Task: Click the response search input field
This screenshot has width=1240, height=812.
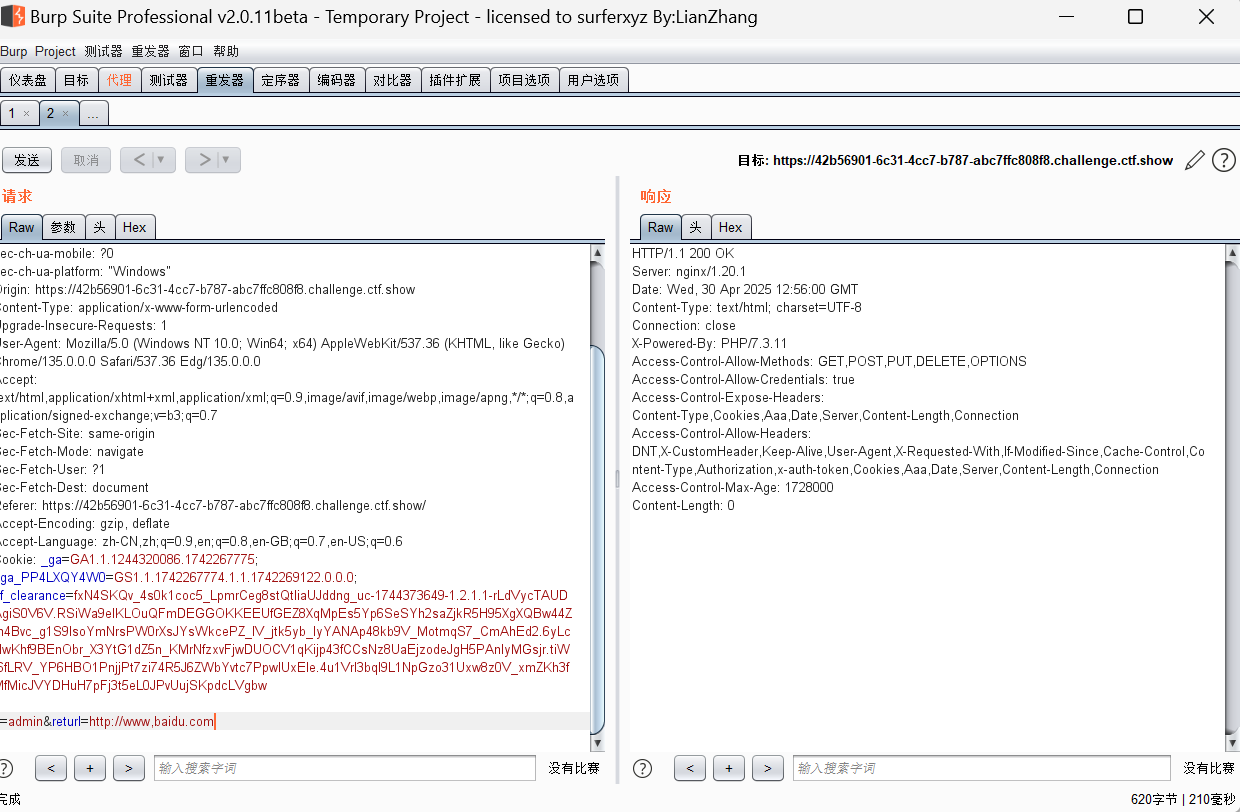Action: tap(982, 768)
